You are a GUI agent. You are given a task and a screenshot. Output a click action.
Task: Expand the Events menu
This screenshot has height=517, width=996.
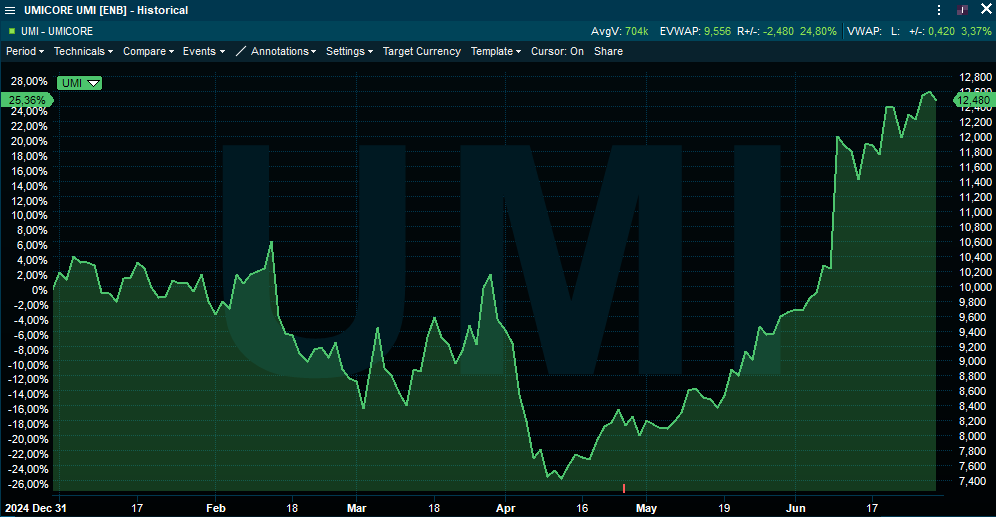click(x=204, y=51)
